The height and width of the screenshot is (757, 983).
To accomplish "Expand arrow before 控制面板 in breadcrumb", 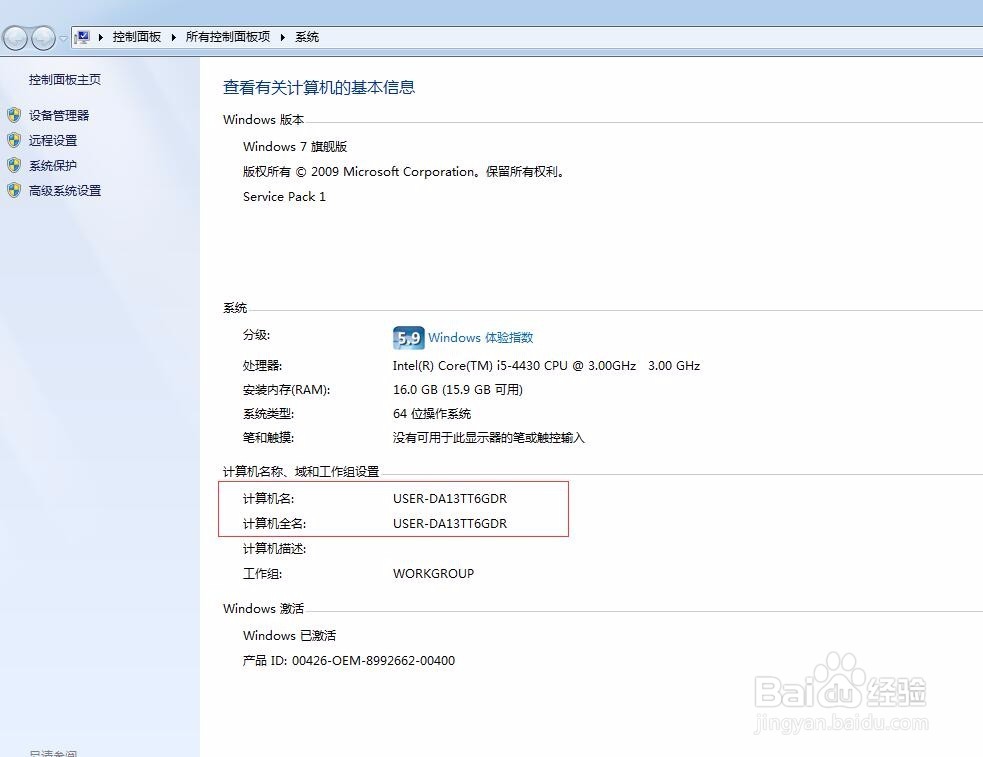I will pos(101,38).
